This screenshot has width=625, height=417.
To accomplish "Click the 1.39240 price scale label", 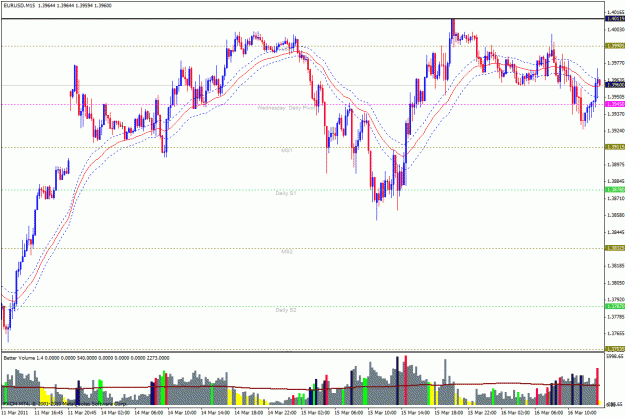I will 616,130.
